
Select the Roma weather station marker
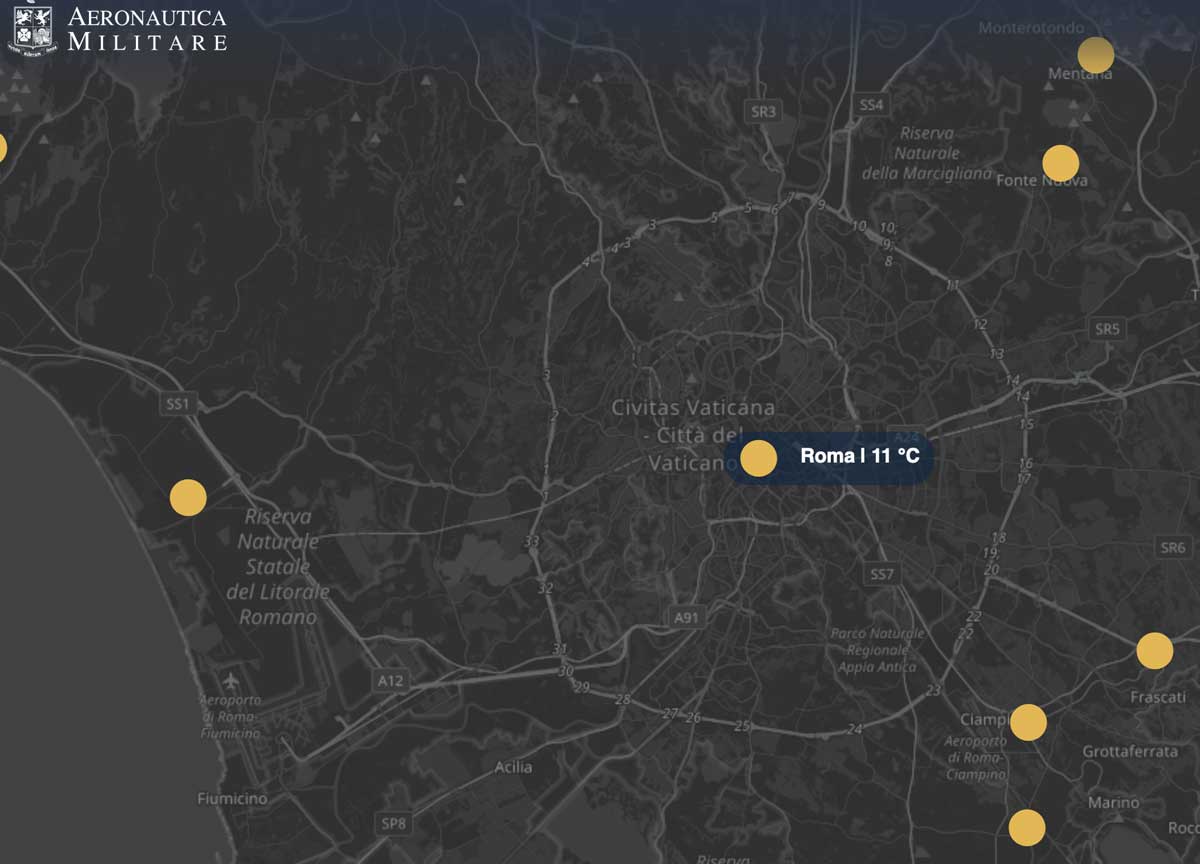[758, 458]
